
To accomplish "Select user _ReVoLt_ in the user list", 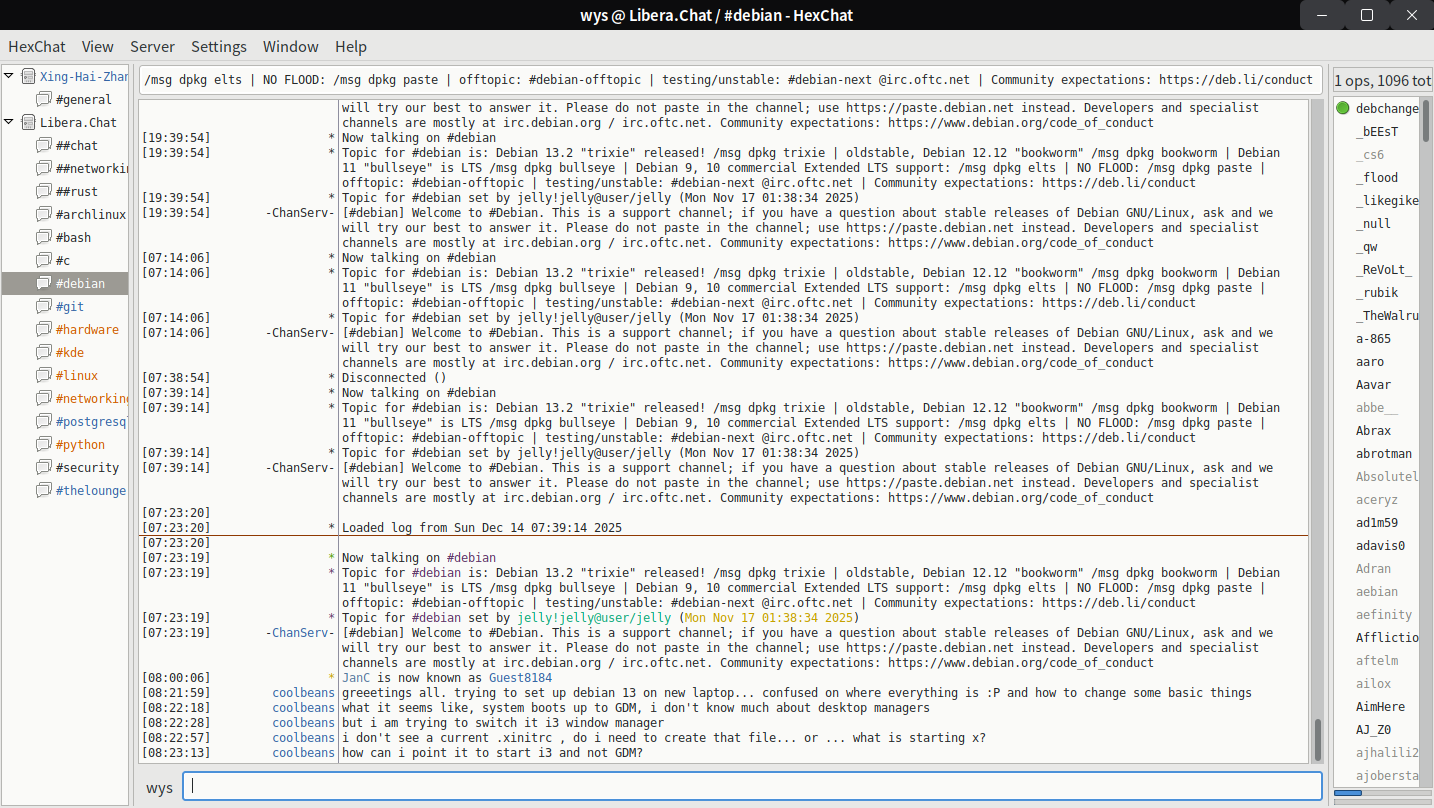I will [1384, 269].
